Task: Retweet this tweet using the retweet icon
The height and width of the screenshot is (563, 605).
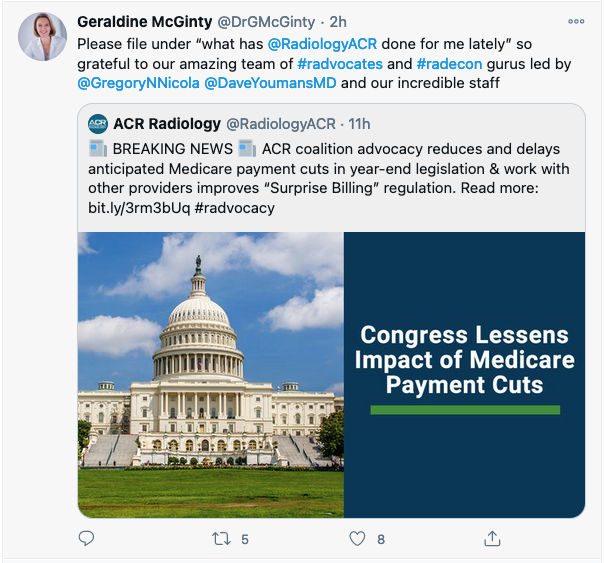Action: 222,538
